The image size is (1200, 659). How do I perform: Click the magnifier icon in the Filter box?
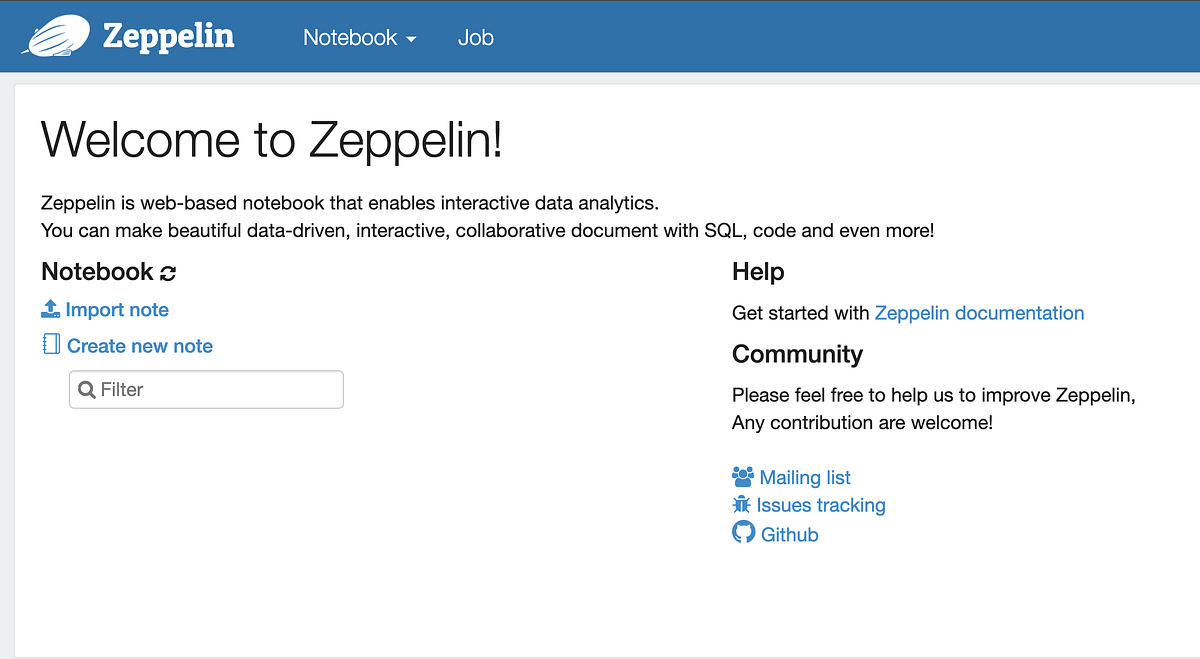tap(87, 389)
